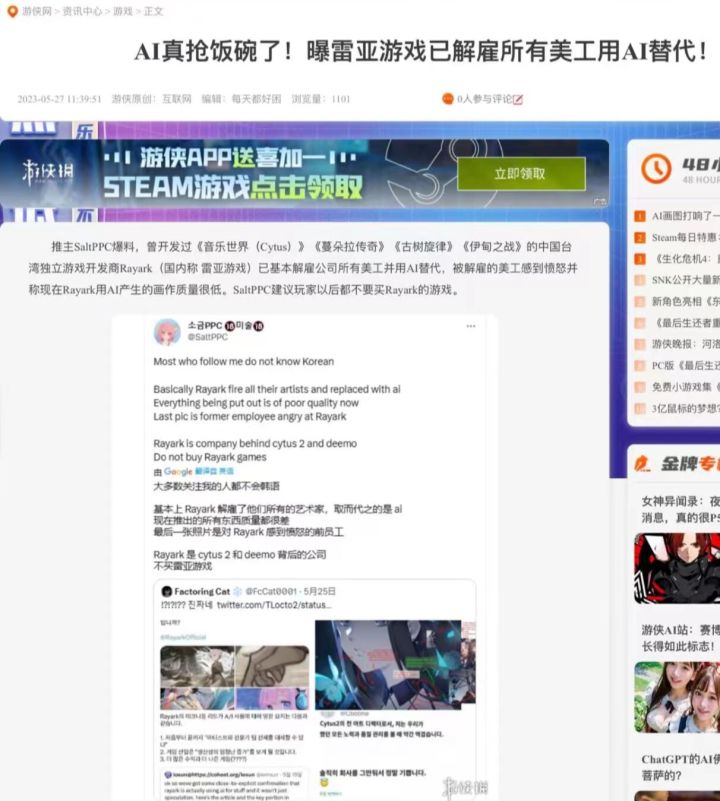Open the 0人参与评论 comments link

coord(484,99)
